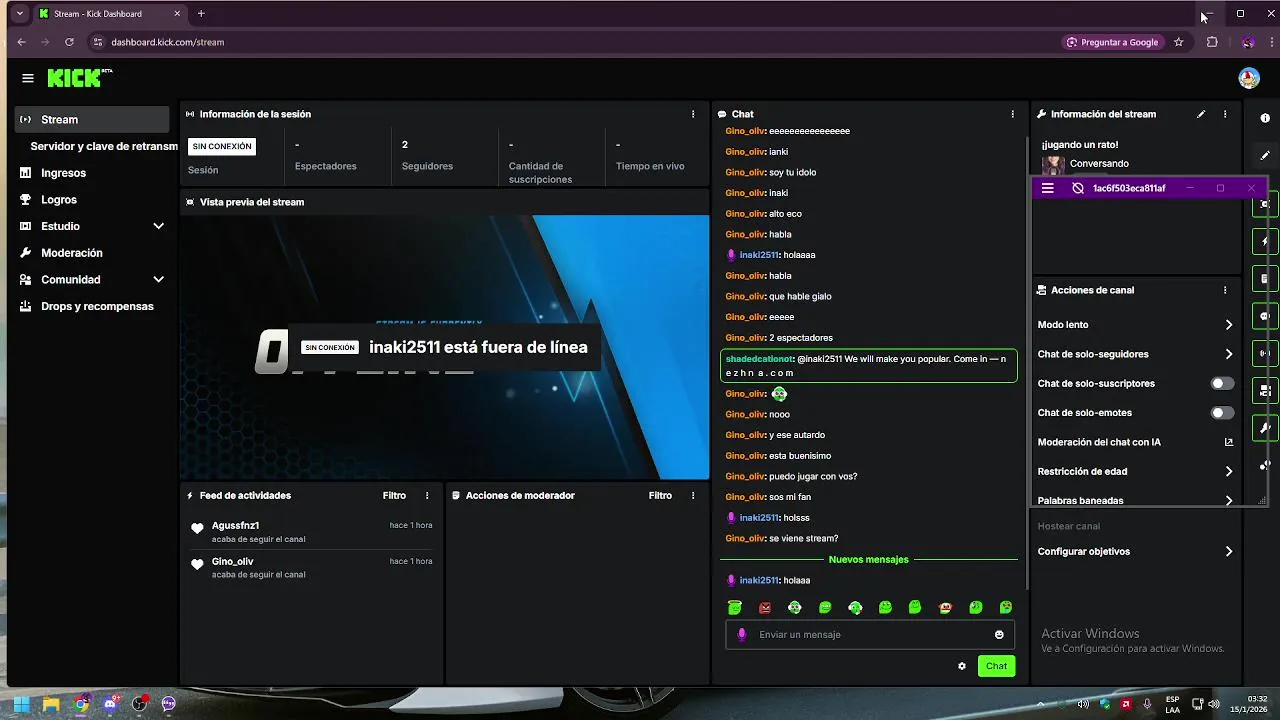
Task: Click the crossed-circle icon in purple overlay window
Action: [x=1078, y=188]
